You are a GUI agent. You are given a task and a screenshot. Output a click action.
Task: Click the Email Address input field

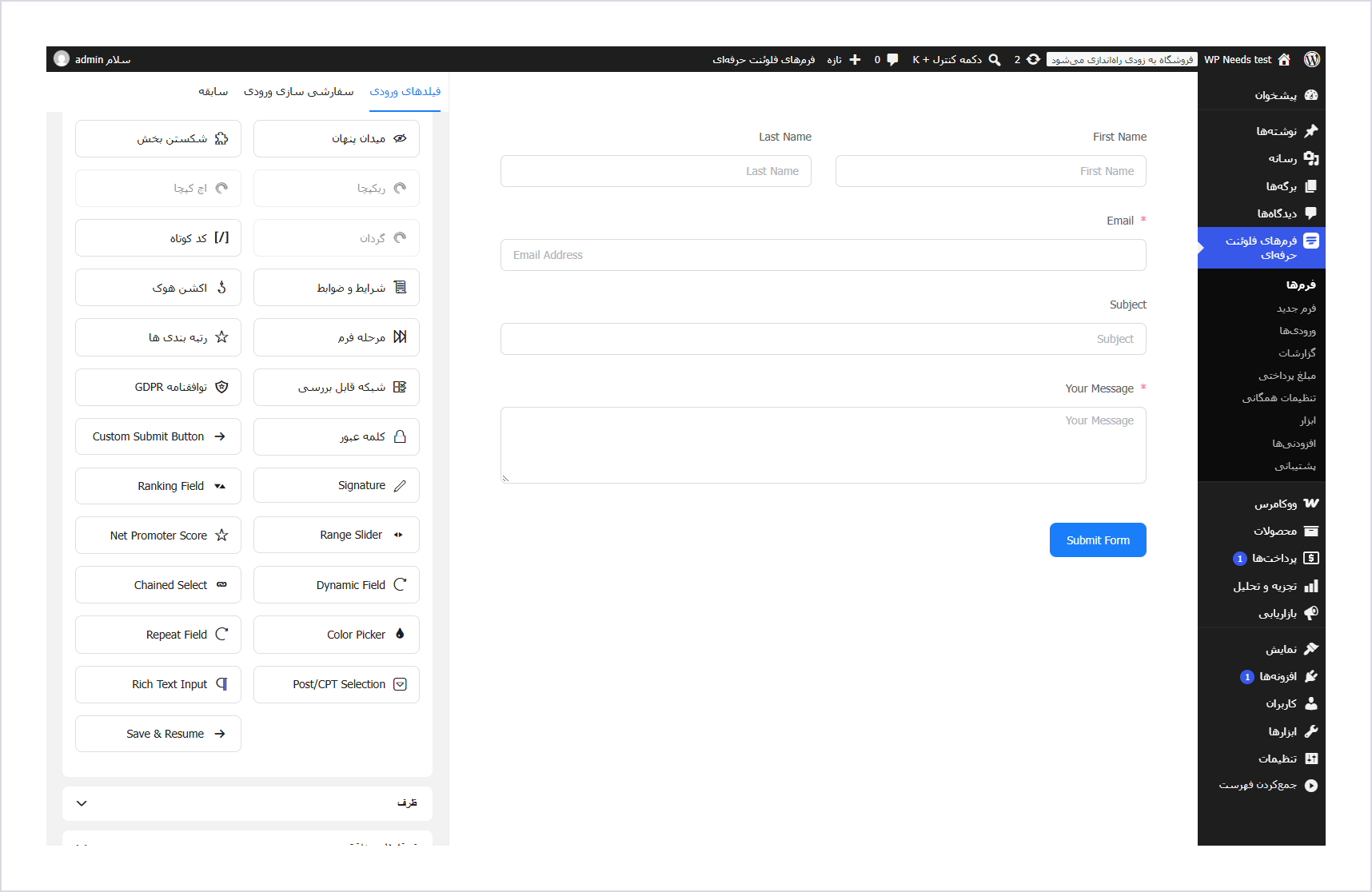(x=824, y=255)
